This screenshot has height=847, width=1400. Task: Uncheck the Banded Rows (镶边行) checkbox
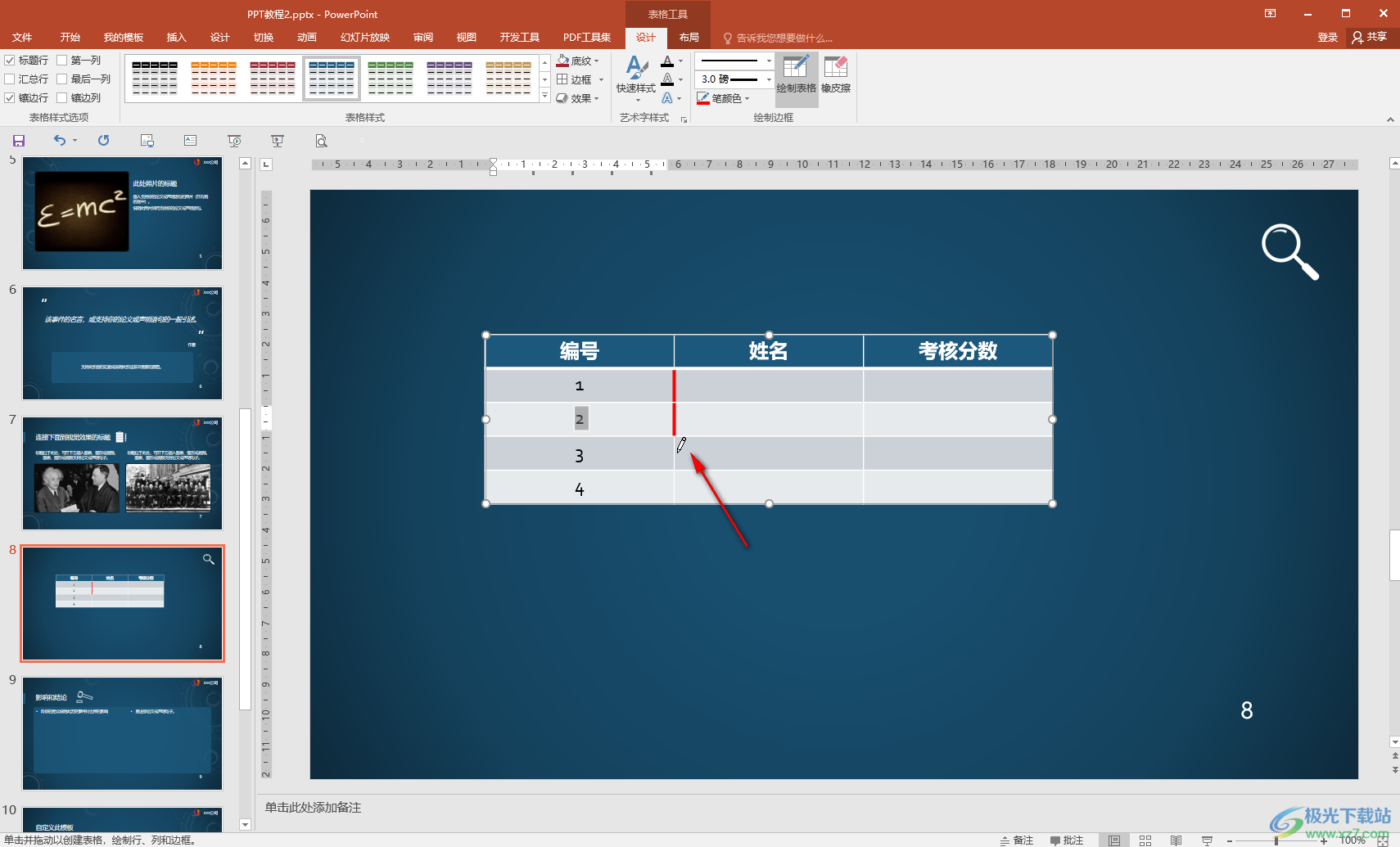(x=10, y=98)
